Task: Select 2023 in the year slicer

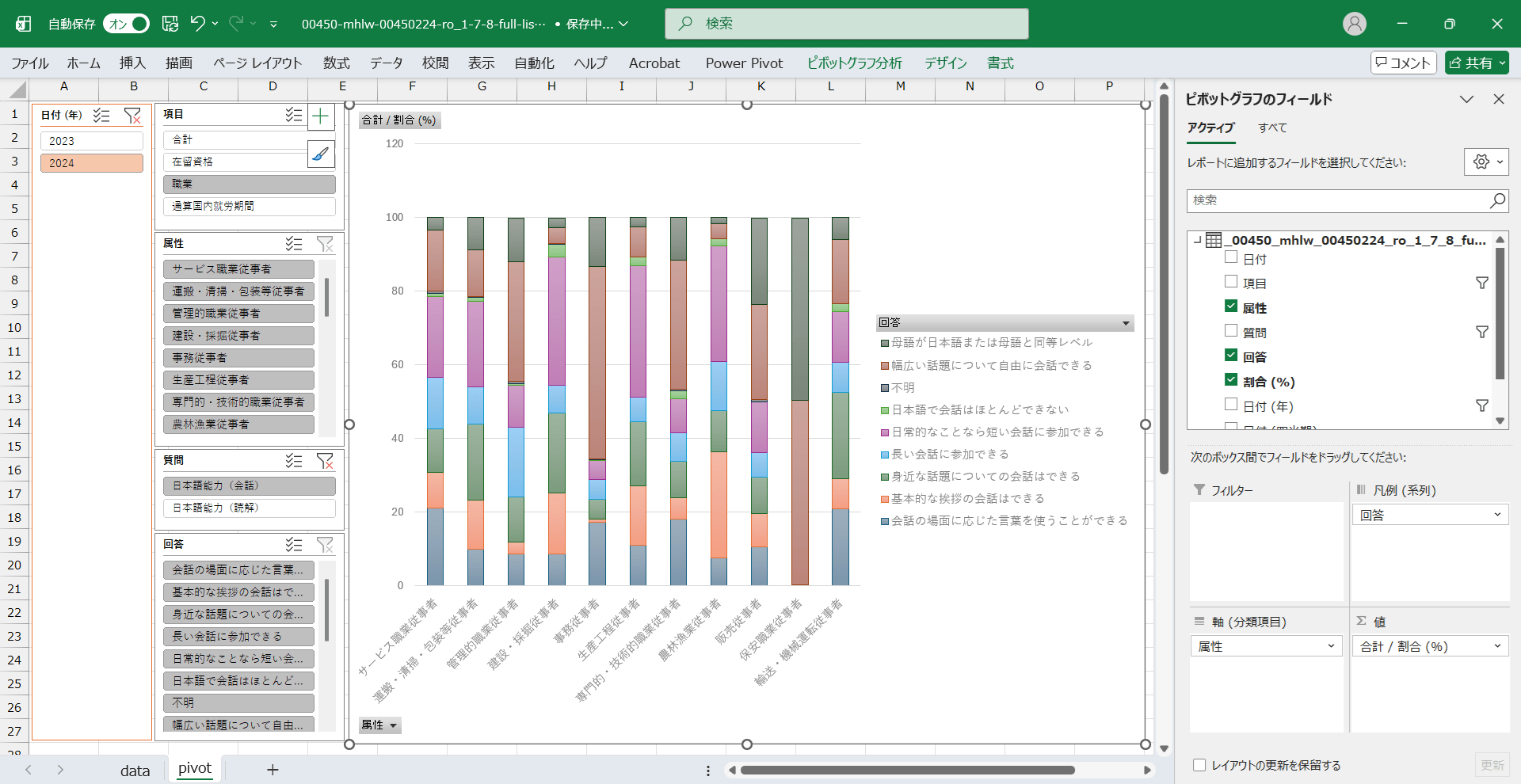Action: coord(92,141)
